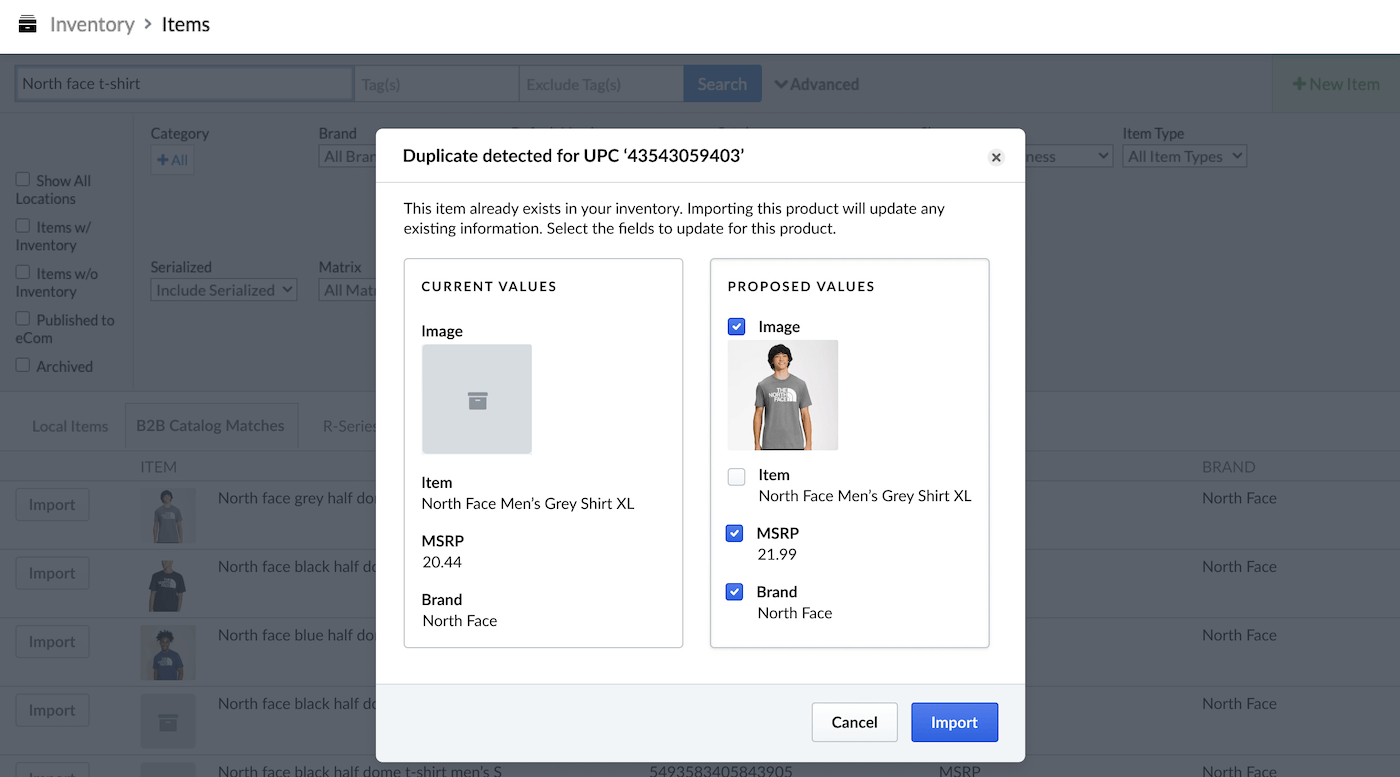
Task: Import the blue half dome item
Action: pyautogui.click(x=52, y=642)
